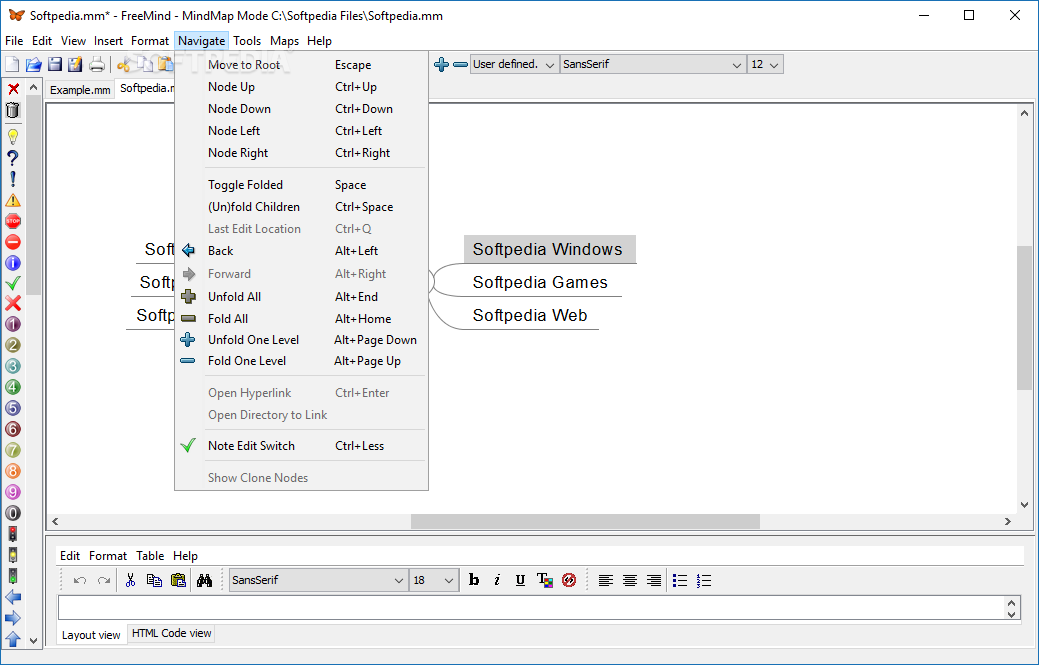Image resolution: width=1039 pixels, height=665 pixels.
Task: Add the priority 1 purple number icon
Action: tap(13, 324)
